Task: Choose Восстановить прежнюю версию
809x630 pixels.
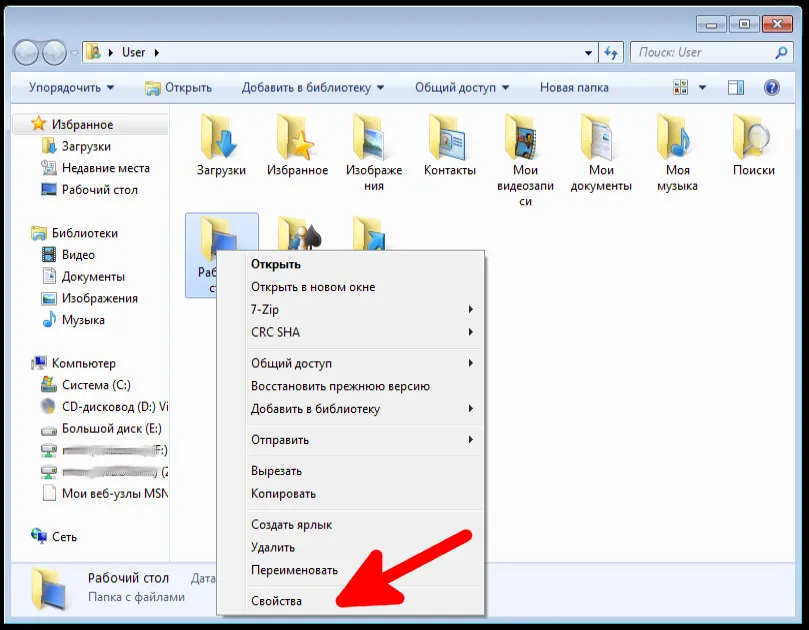Action: click(364, 386)
